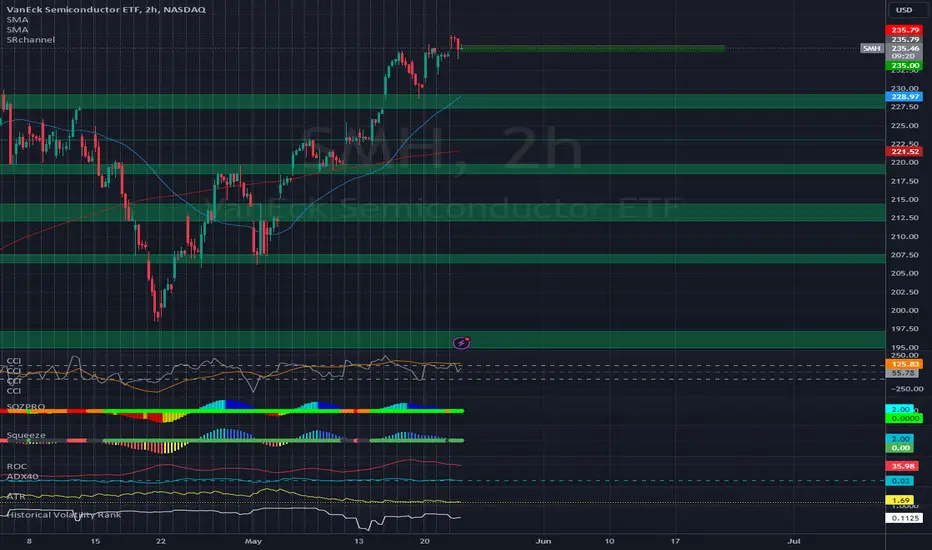Click the May label on time axis
Image resolution: width=932 pixels, height=550 pixels.
tap(253, 541)
